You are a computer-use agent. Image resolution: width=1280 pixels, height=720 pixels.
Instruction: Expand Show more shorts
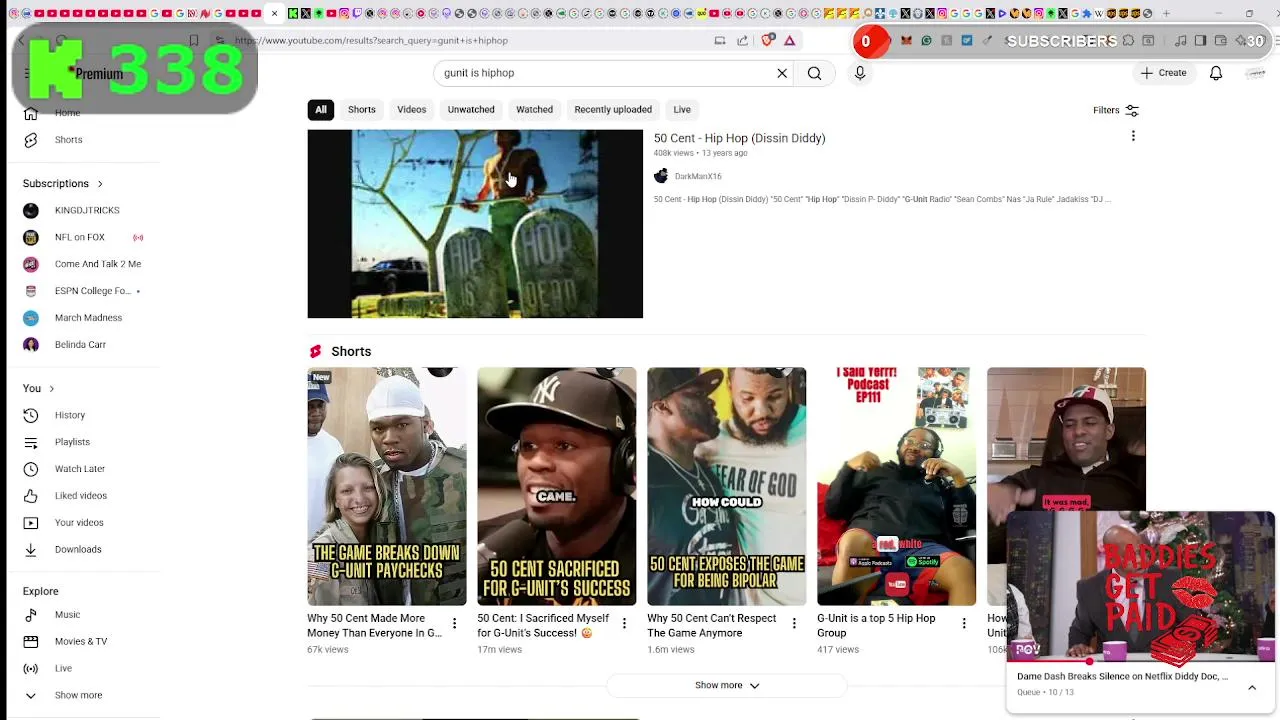727,686
